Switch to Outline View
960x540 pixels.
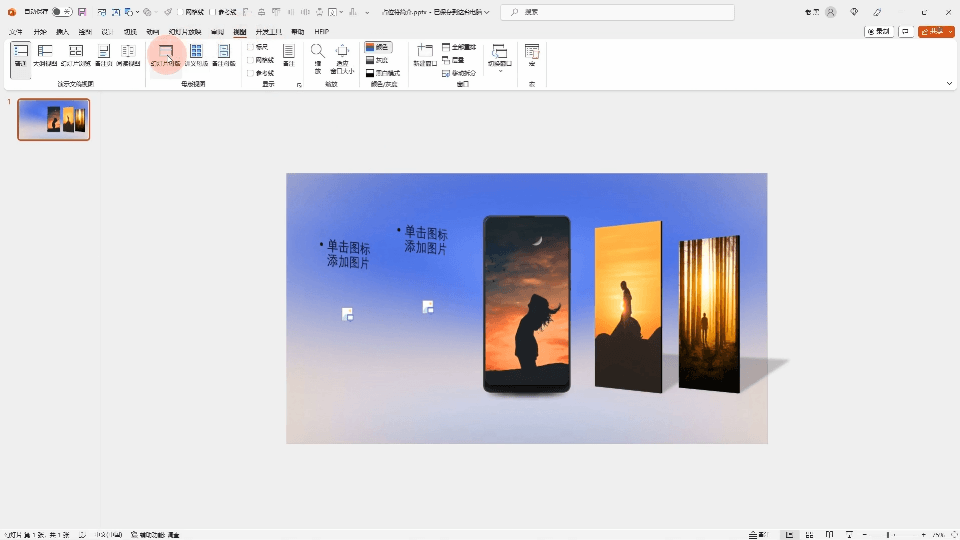click(45, 56)
